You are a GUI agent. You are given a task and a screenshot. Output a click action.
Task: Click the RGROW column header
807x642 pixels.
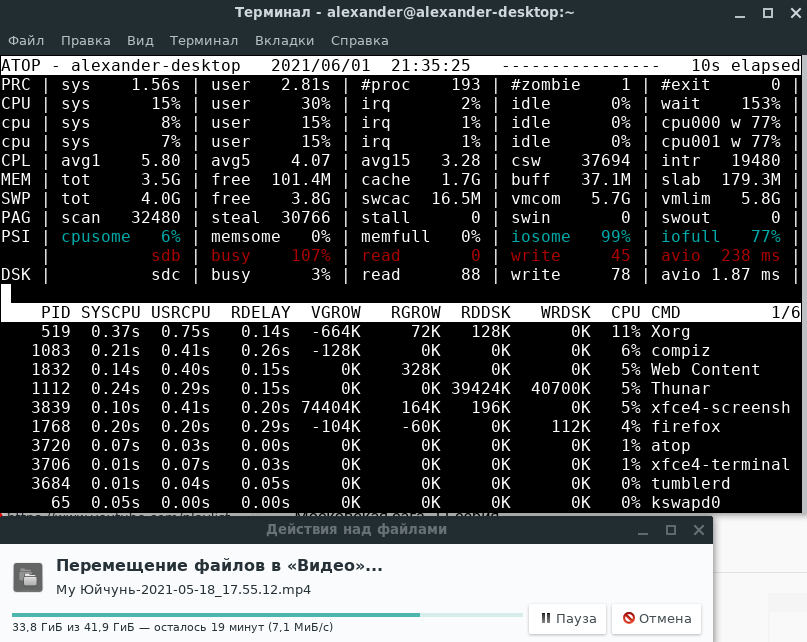pyautogui.click(x=415, y=313)
